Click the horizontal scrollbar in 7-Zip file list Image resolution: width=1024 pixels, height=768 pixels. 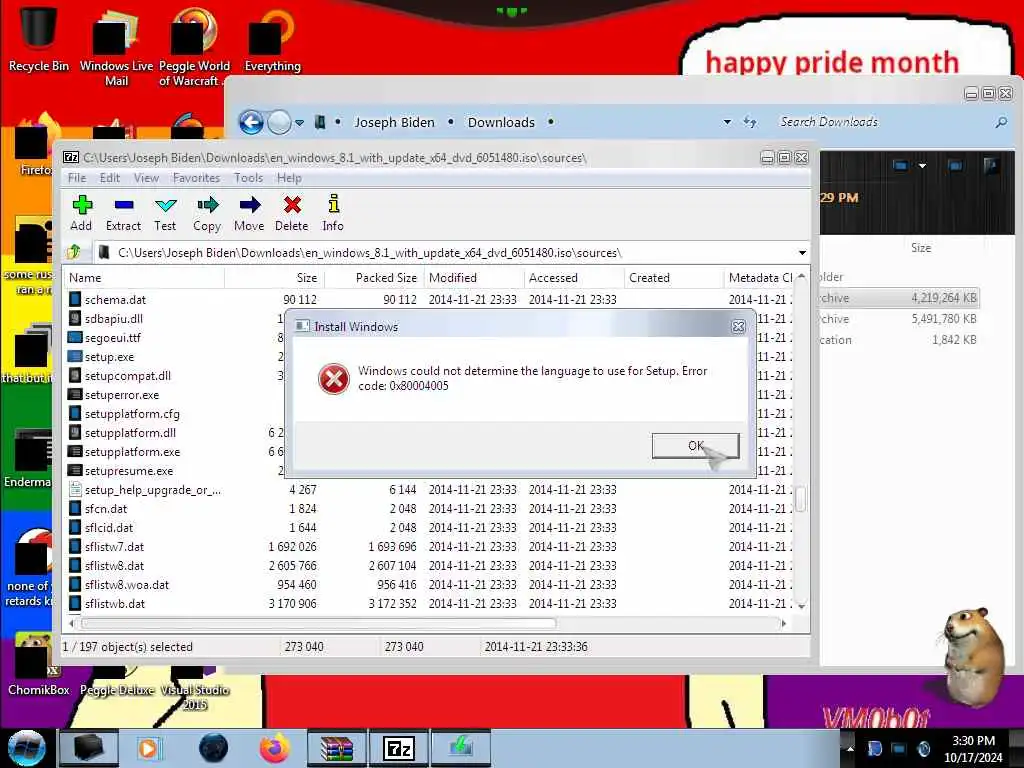(318, 623)
